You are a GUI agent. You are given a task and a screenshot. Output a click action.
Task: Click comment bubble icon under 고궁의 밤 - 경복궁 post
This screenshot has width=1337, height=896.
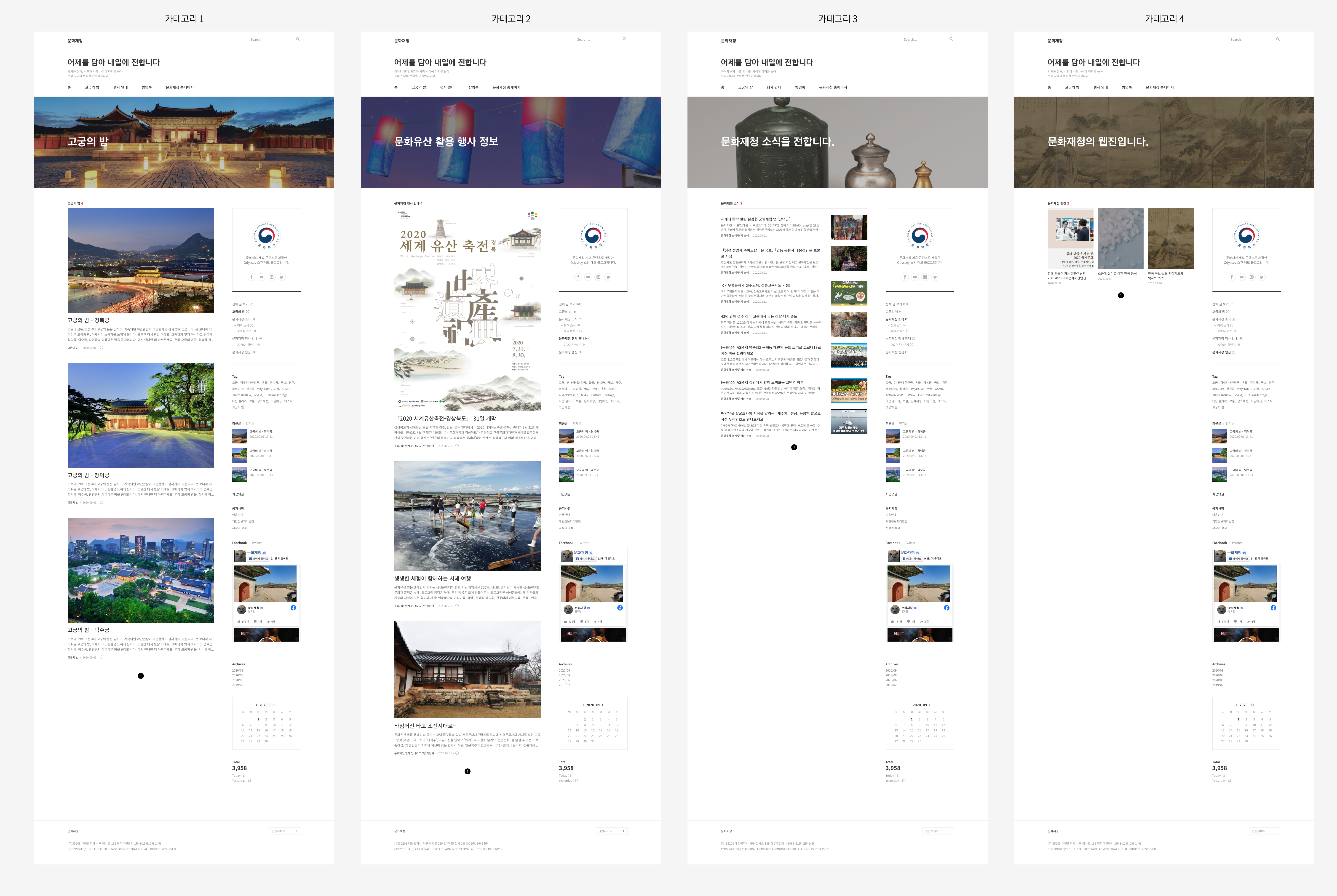[102, 347]
